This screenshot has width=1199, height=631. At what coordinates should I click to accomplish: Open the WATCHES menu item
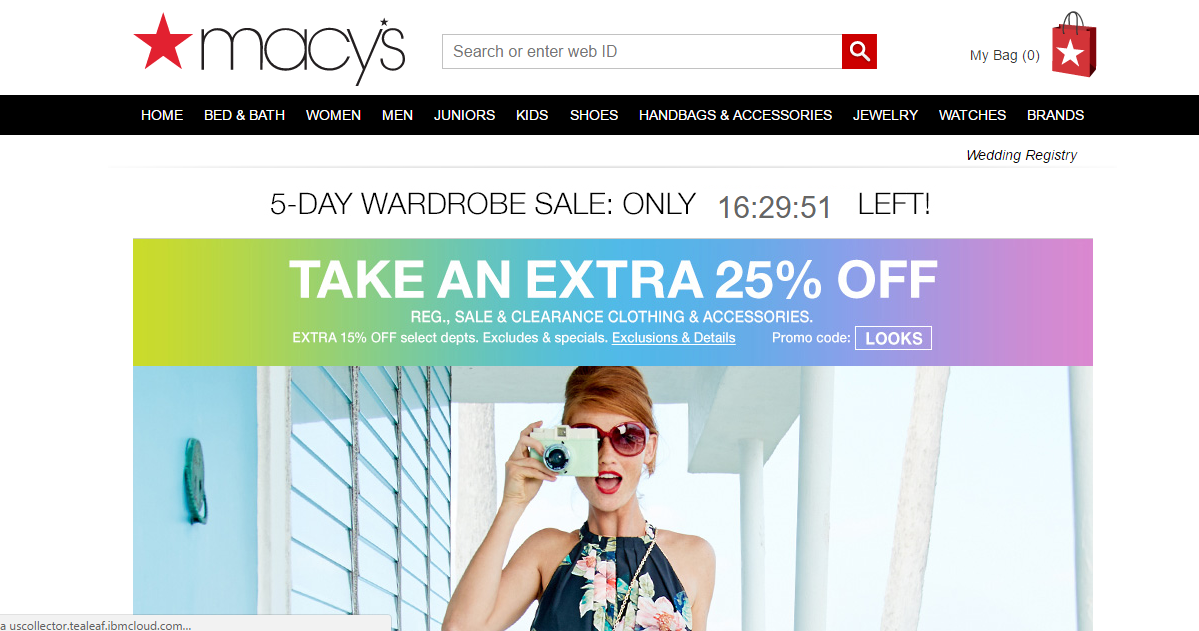pos(973,115)
